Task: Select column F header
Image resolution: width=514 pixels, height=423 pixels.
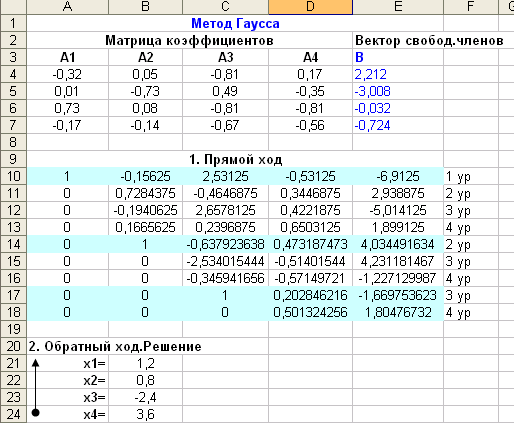Action: pyautogui.click(x=471, y=7)
